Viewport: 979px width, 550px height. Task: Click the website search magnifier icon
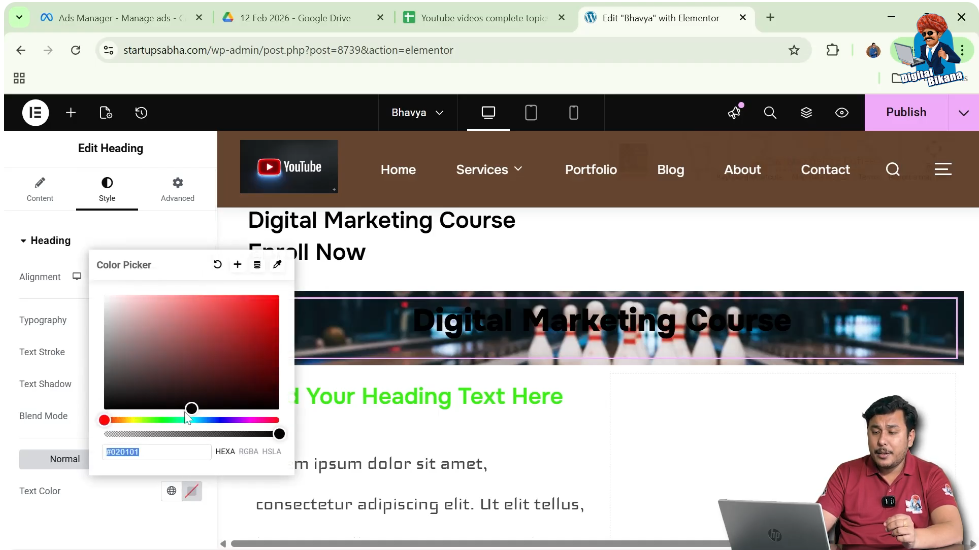(x=893, y=169)
